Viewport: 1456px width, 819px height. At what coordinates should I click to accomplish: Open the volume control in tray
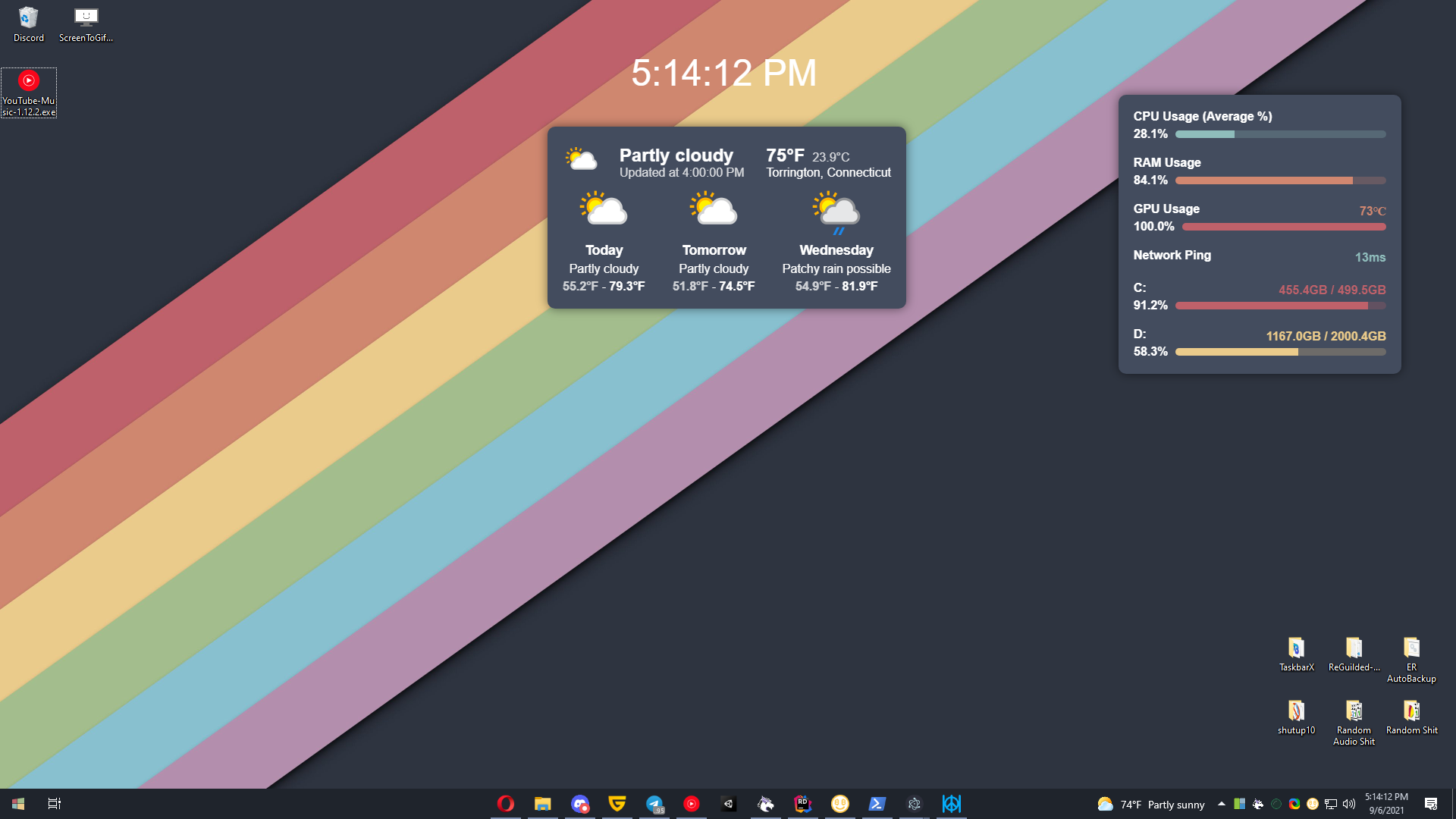[x=1349, y=804]
